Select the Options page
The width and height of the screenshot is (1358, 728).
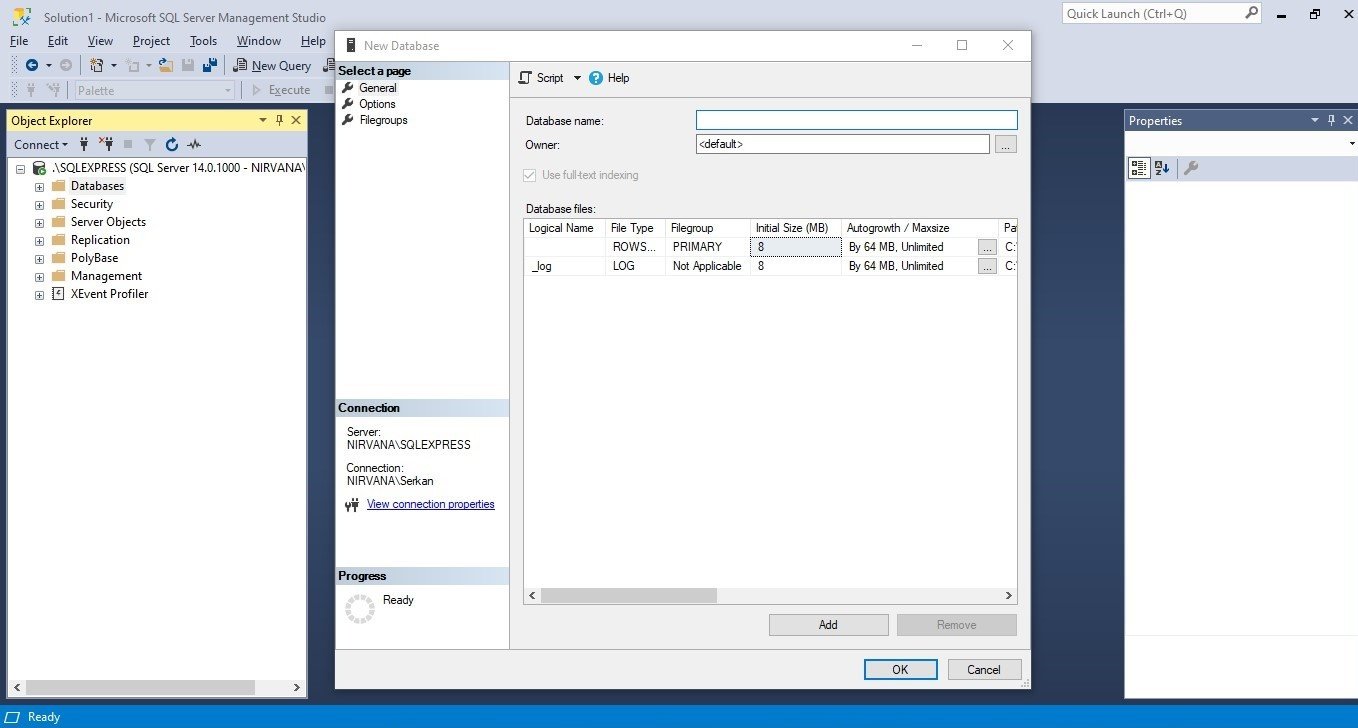(x=377, y=104)
